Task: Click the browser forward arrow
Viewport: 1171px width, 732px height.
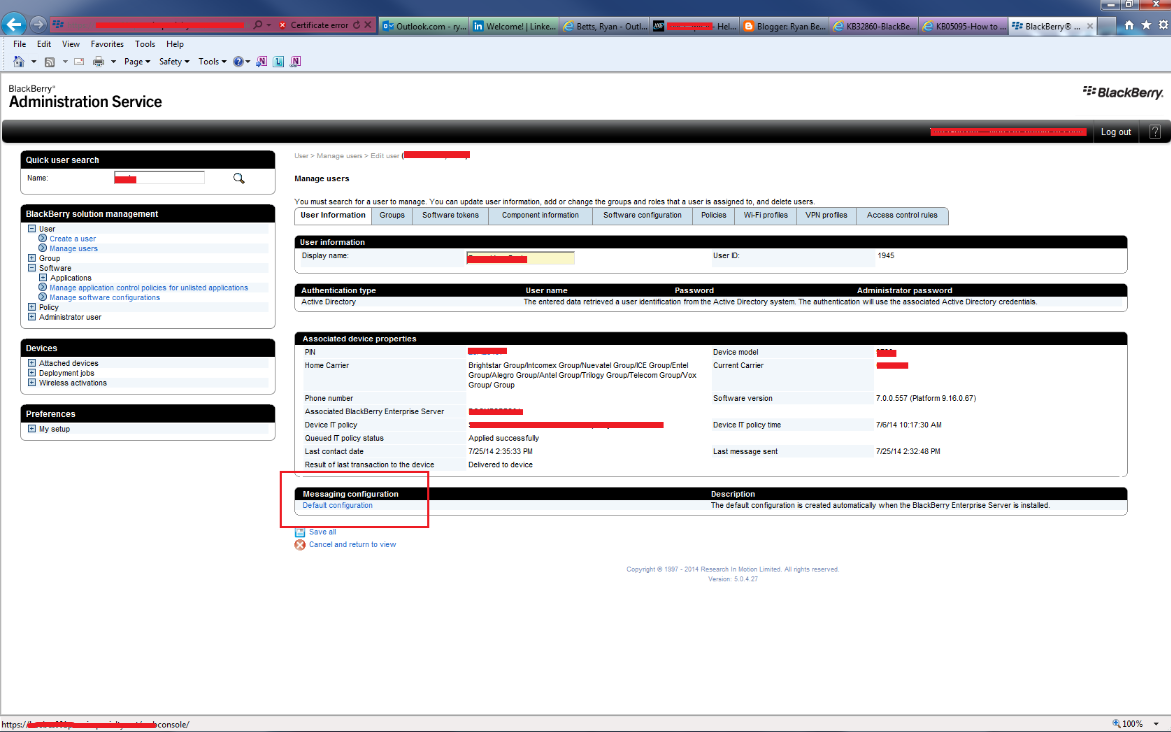Action: 38,25
